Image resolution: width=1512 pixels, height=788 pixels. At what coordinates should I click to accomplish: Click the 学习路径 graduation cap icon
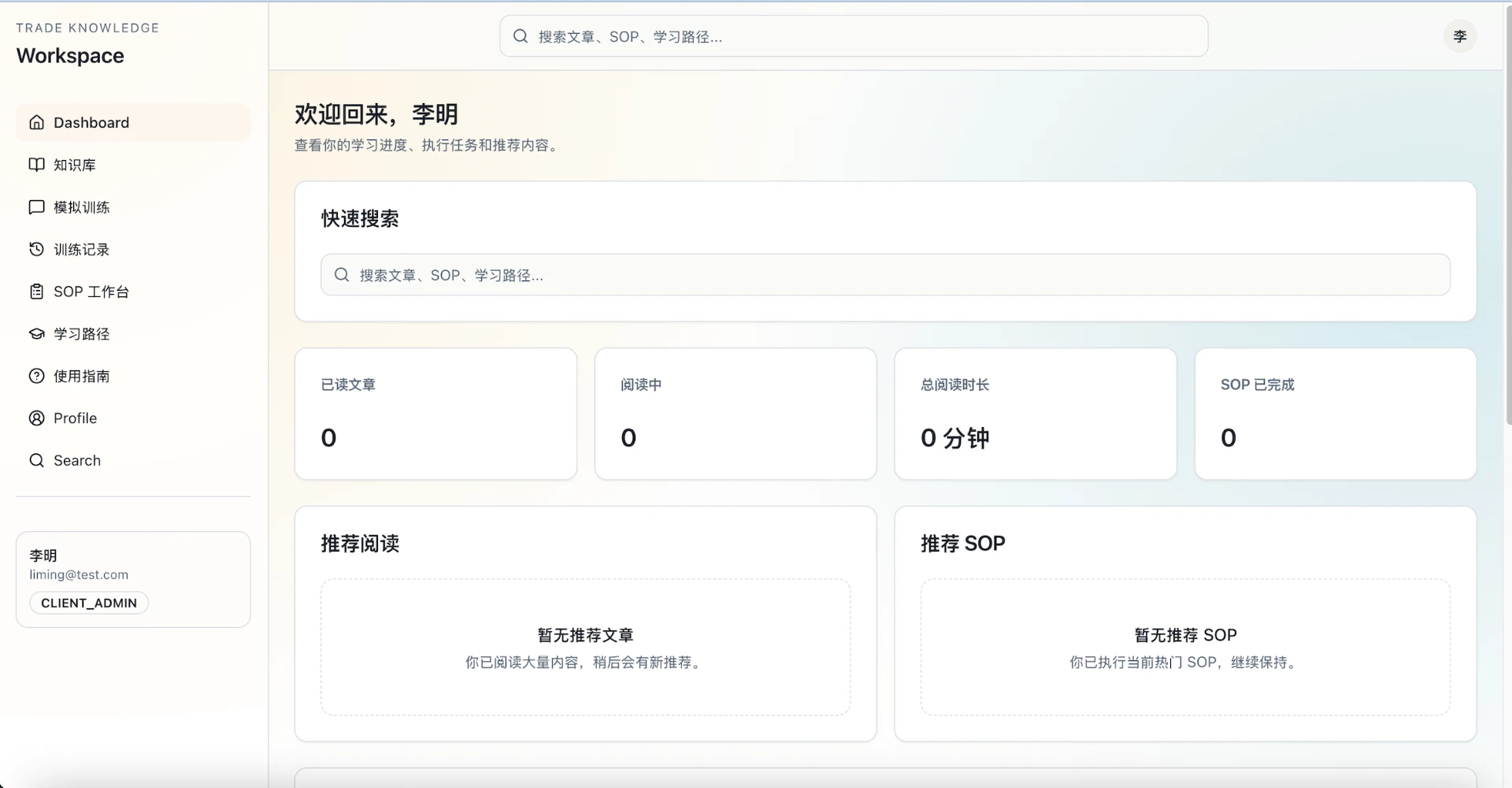pyautogui.click(x=36, y=333)
